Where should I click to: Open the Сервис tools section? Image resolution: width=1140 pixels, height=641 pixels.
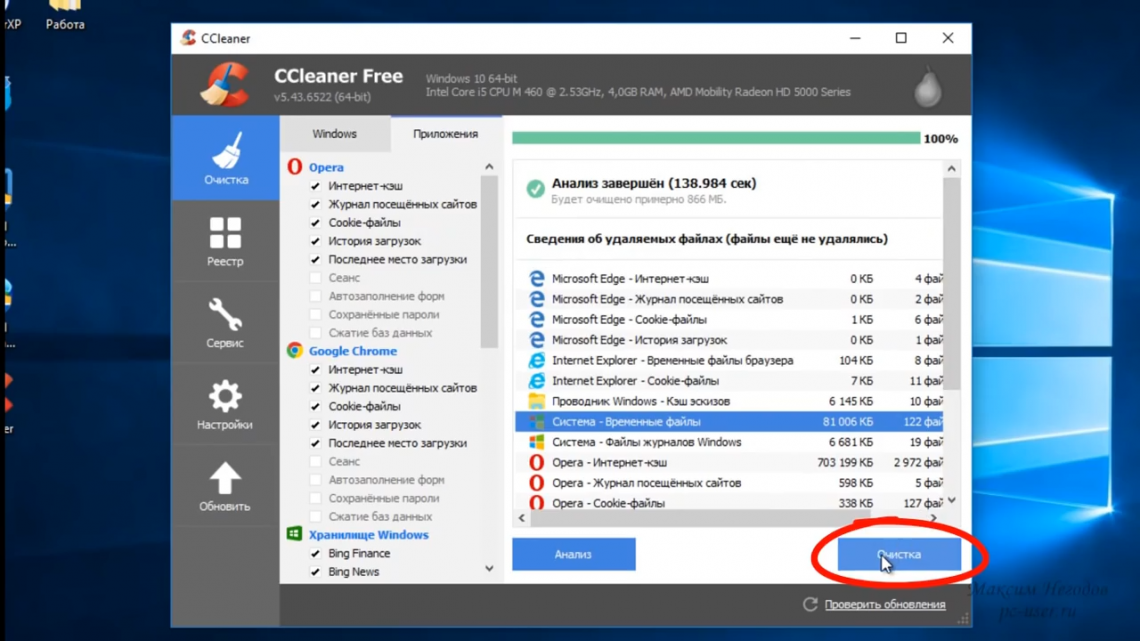[225, 323]
